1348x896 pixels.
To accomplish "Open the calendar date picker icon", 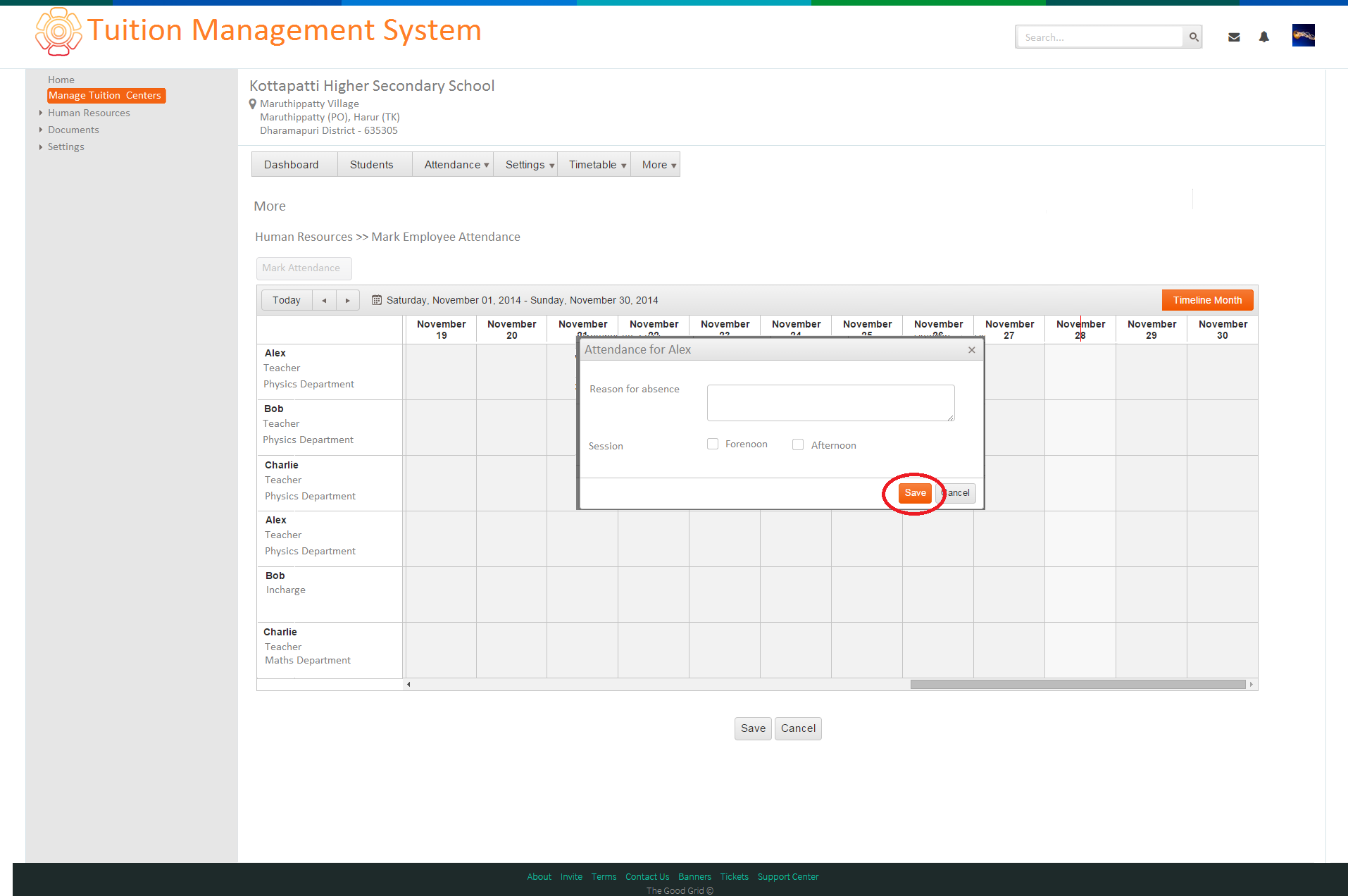I will tap(377, 300).
